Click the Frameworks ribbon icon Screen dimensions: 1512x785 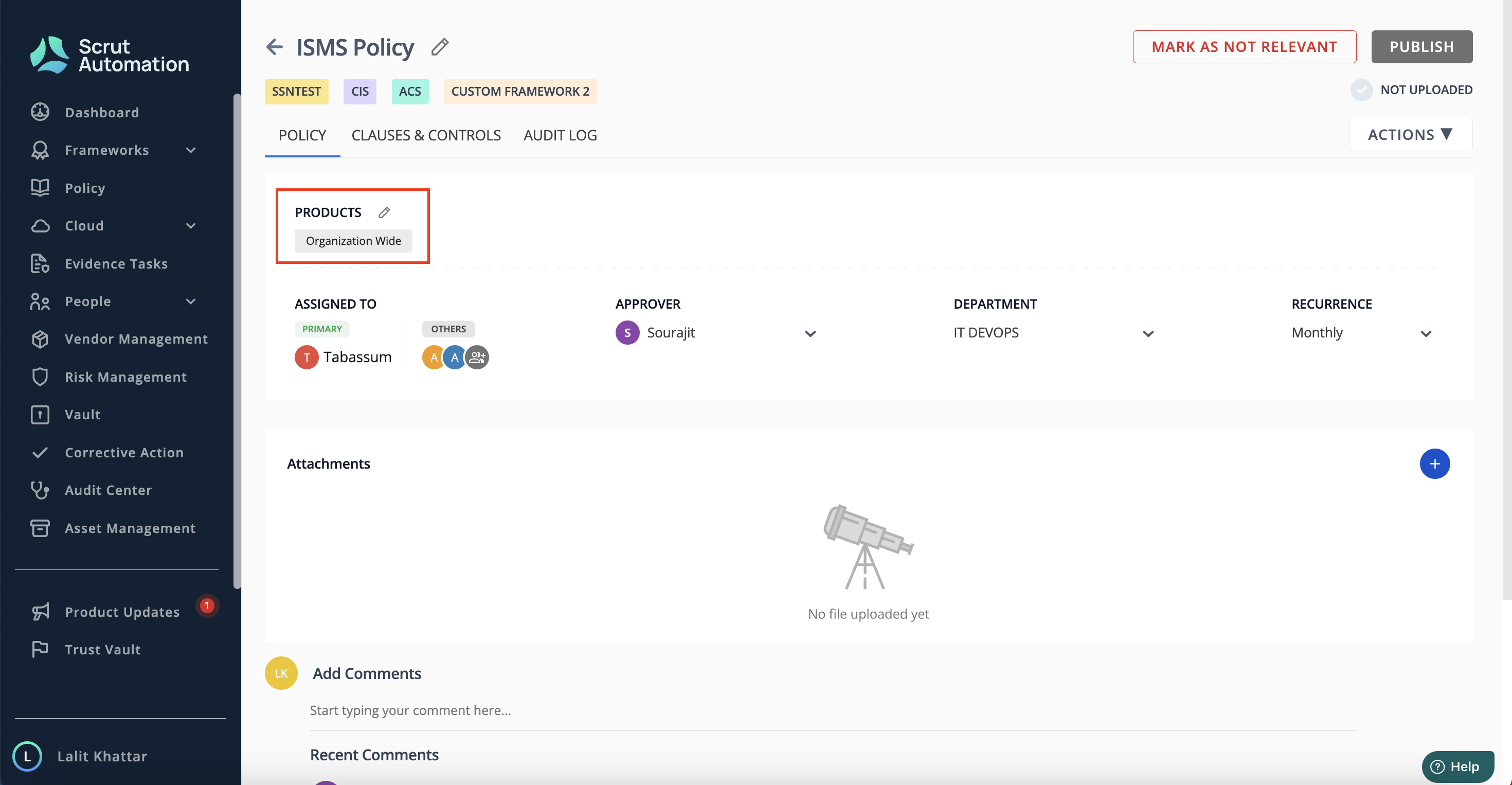[40, 150]
